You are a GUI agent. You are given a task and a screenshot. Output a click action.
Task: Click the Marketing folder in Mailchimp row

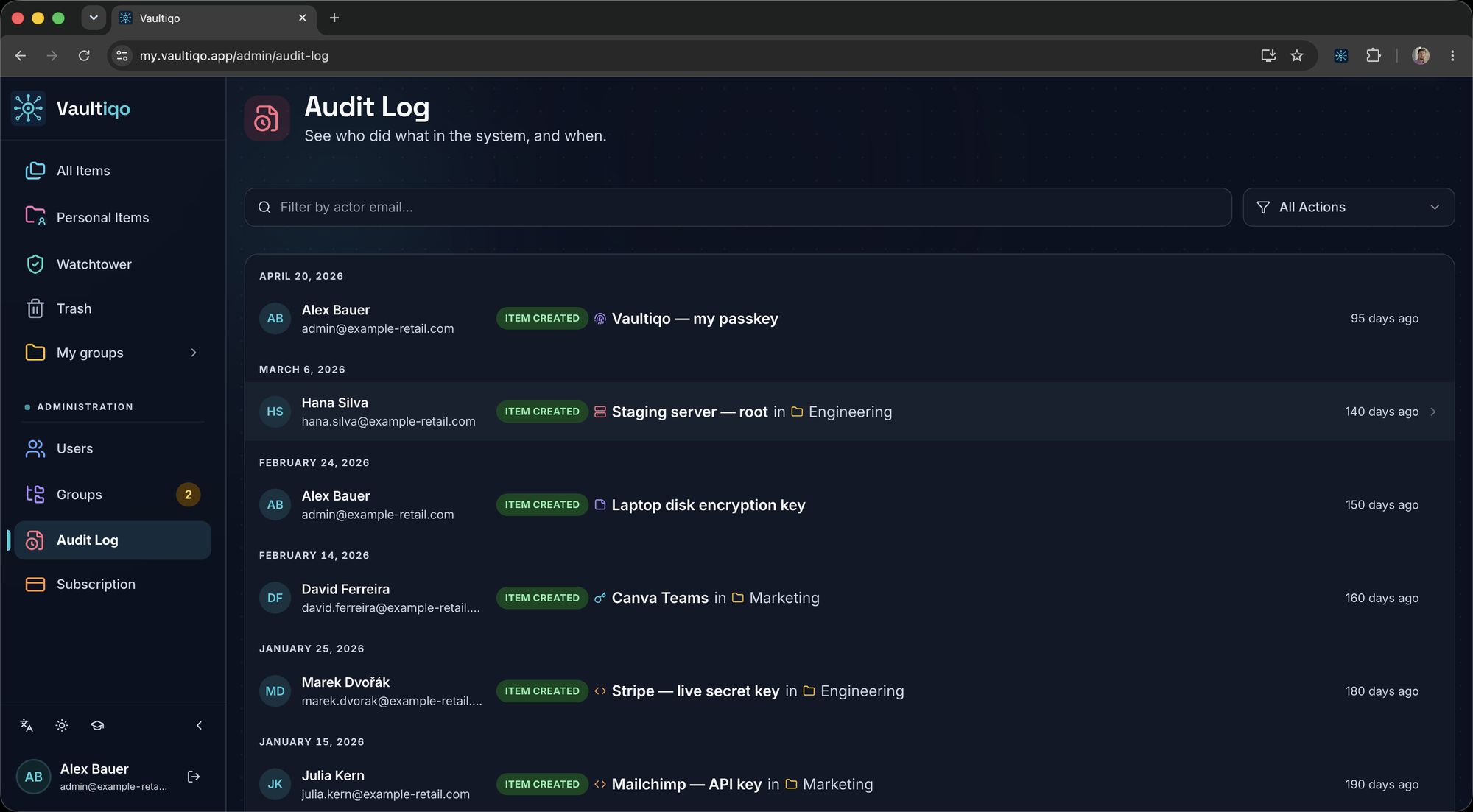(829, 785)
